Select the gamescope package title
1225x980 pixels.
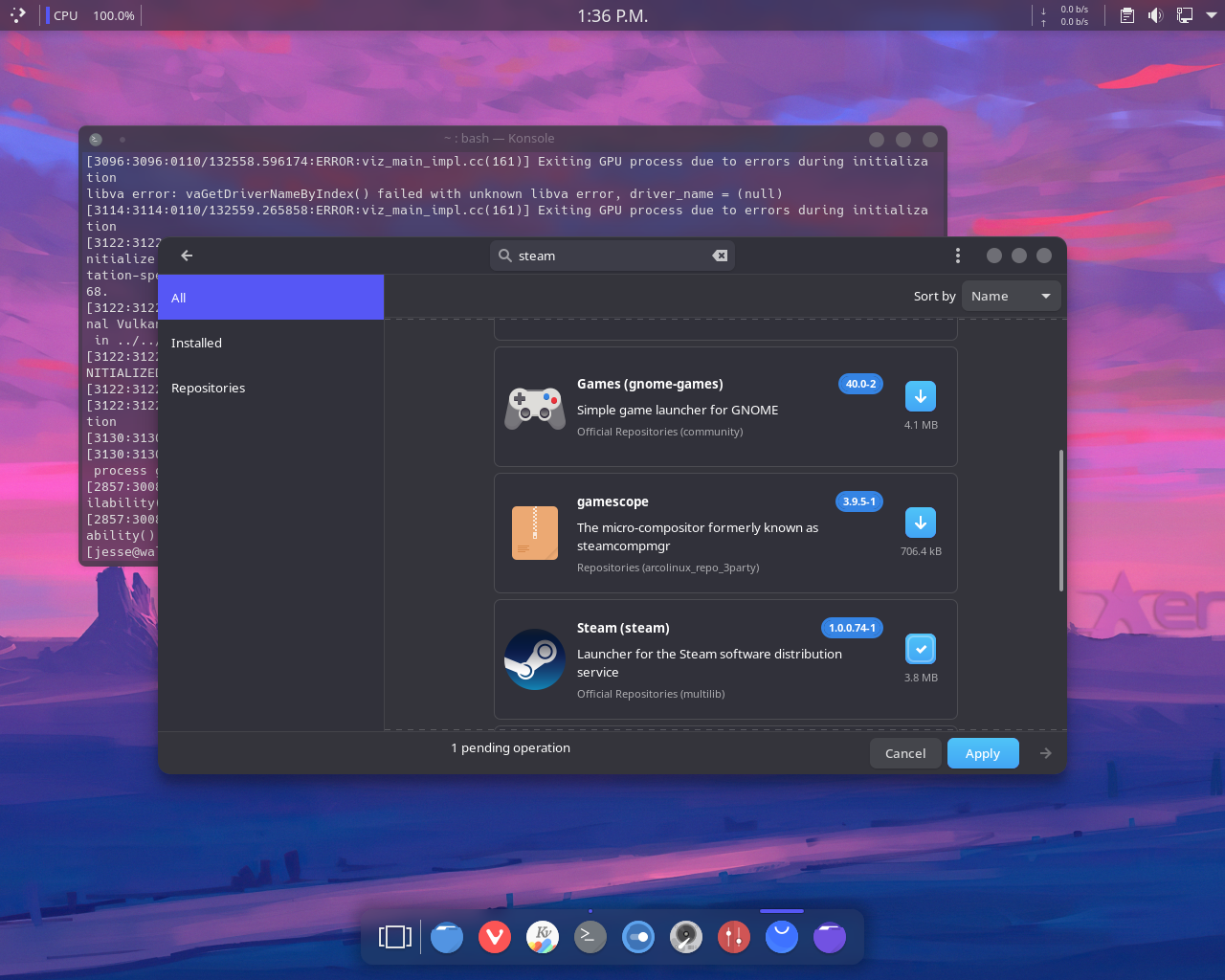pos(612,501)
